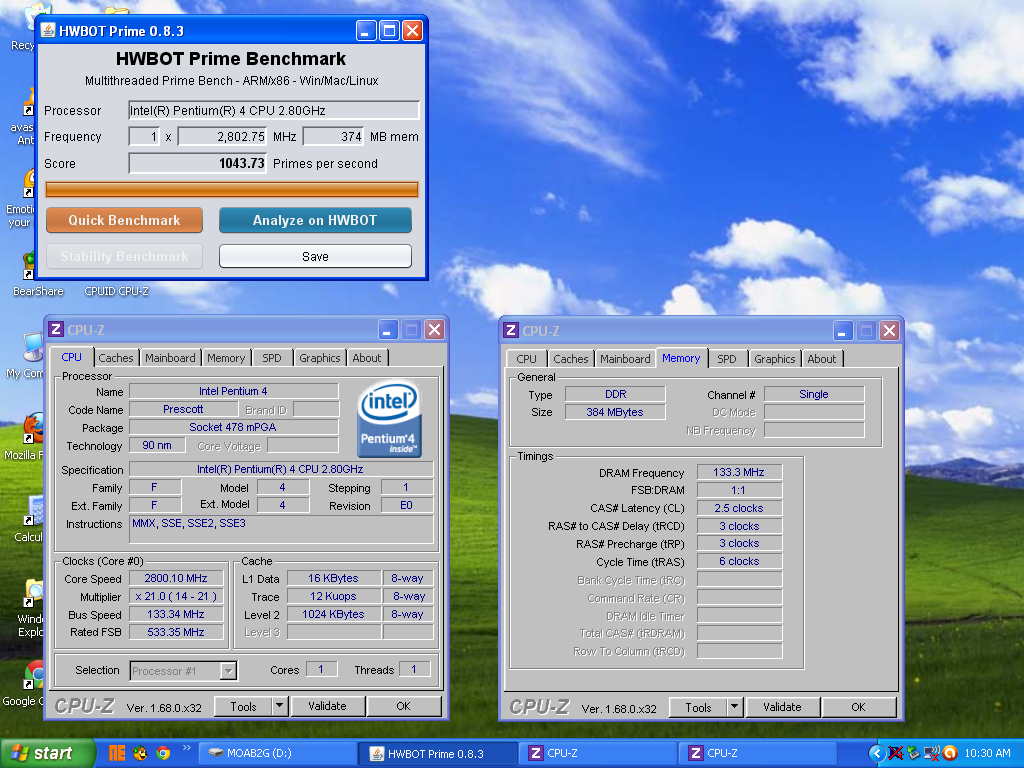Click DRAM Frequency value 133.3 MHz
This screenshot has width=1024, height=768.
pos(739,472)
